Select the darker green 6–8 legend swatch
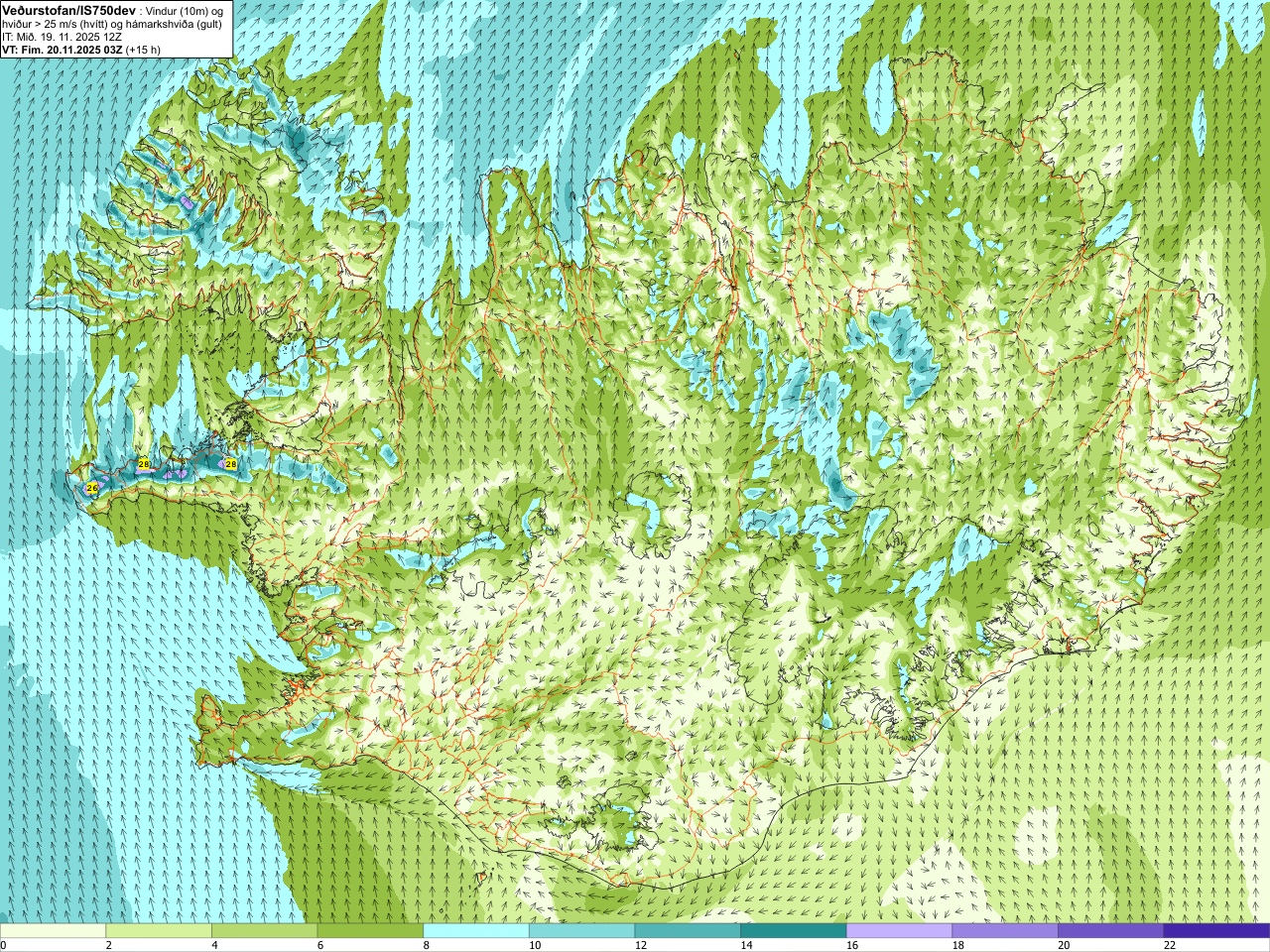The image size is (1270, 952). tap(370, 931)
